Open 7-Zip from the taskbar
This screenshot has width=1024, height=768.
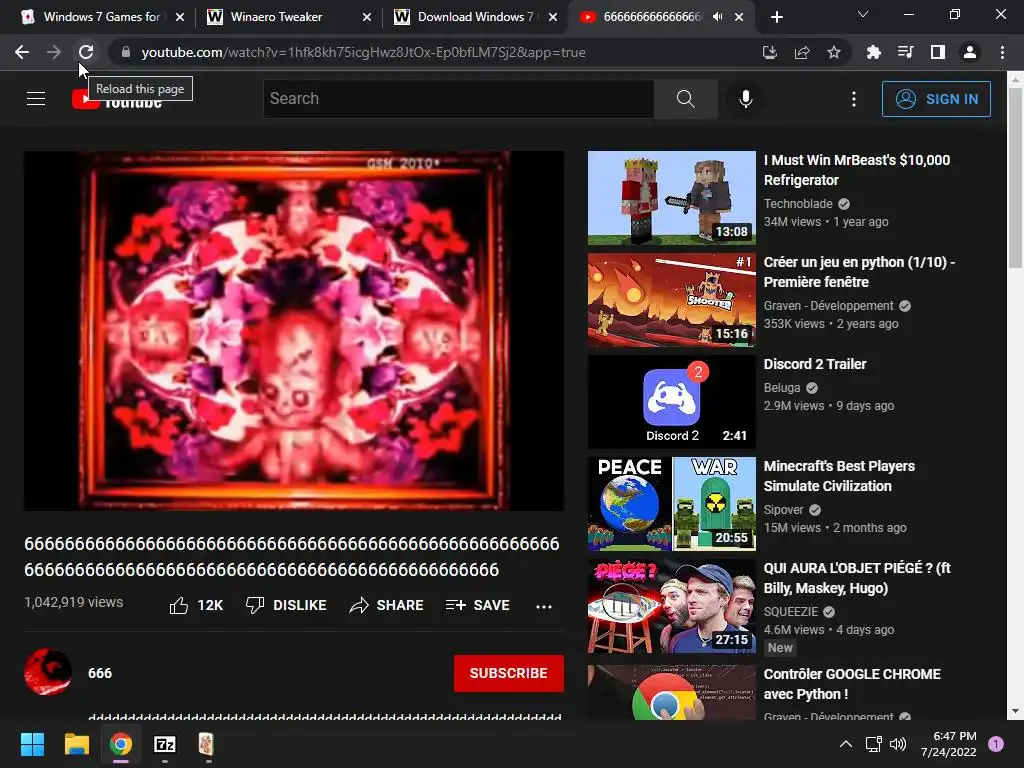[165, 744]
